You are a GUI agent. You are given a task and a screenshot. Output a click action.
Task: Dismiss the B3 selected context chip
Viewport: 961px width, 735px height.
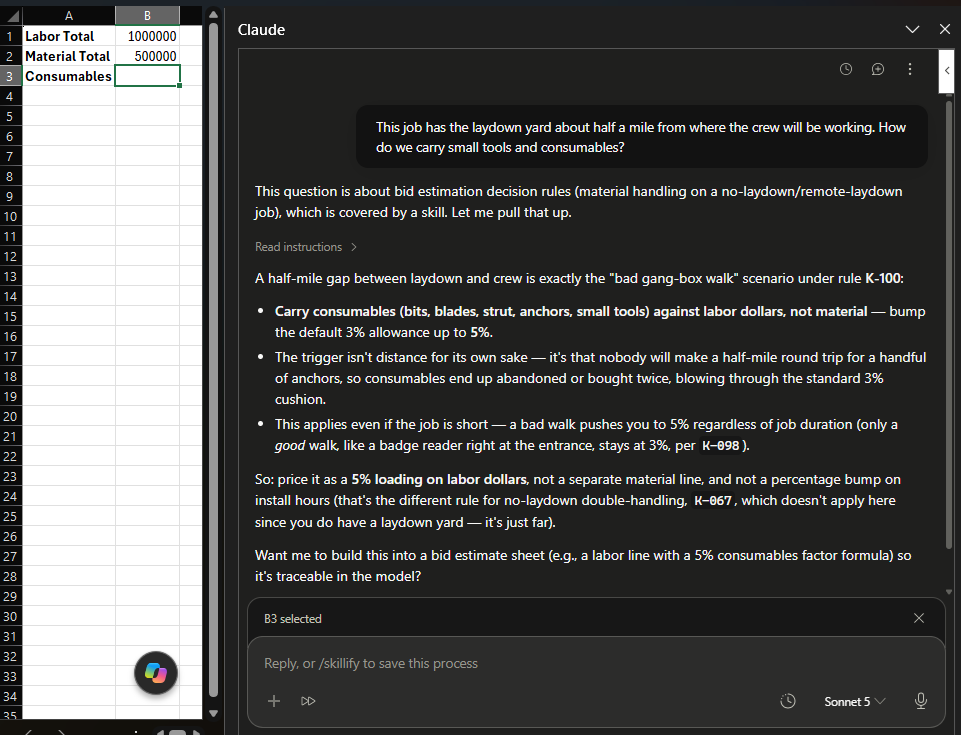coord(919,618)
